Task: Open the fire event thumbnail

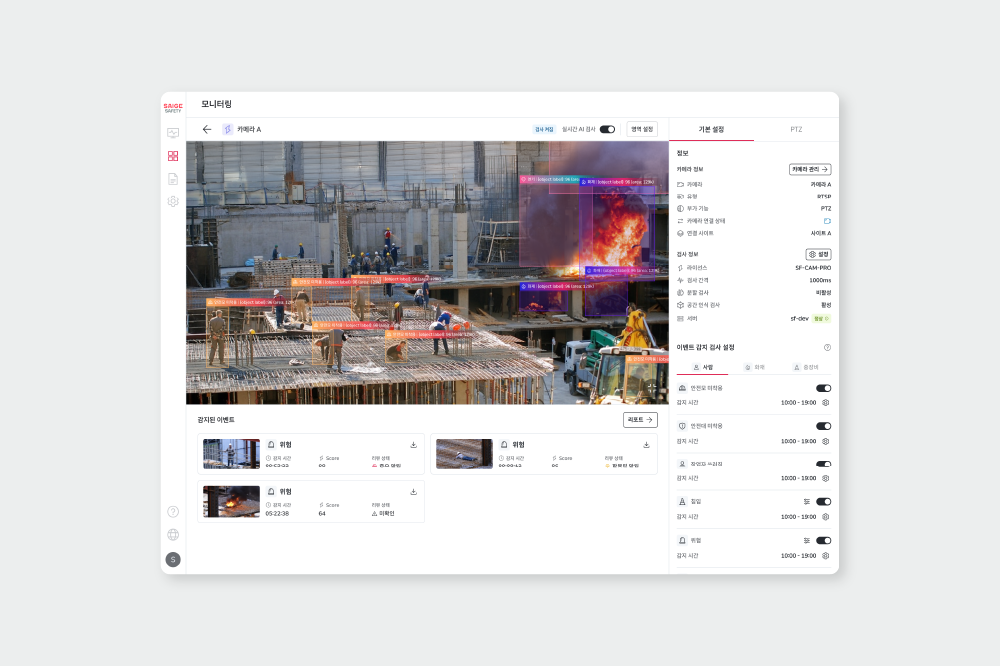Action: (231, 501)
